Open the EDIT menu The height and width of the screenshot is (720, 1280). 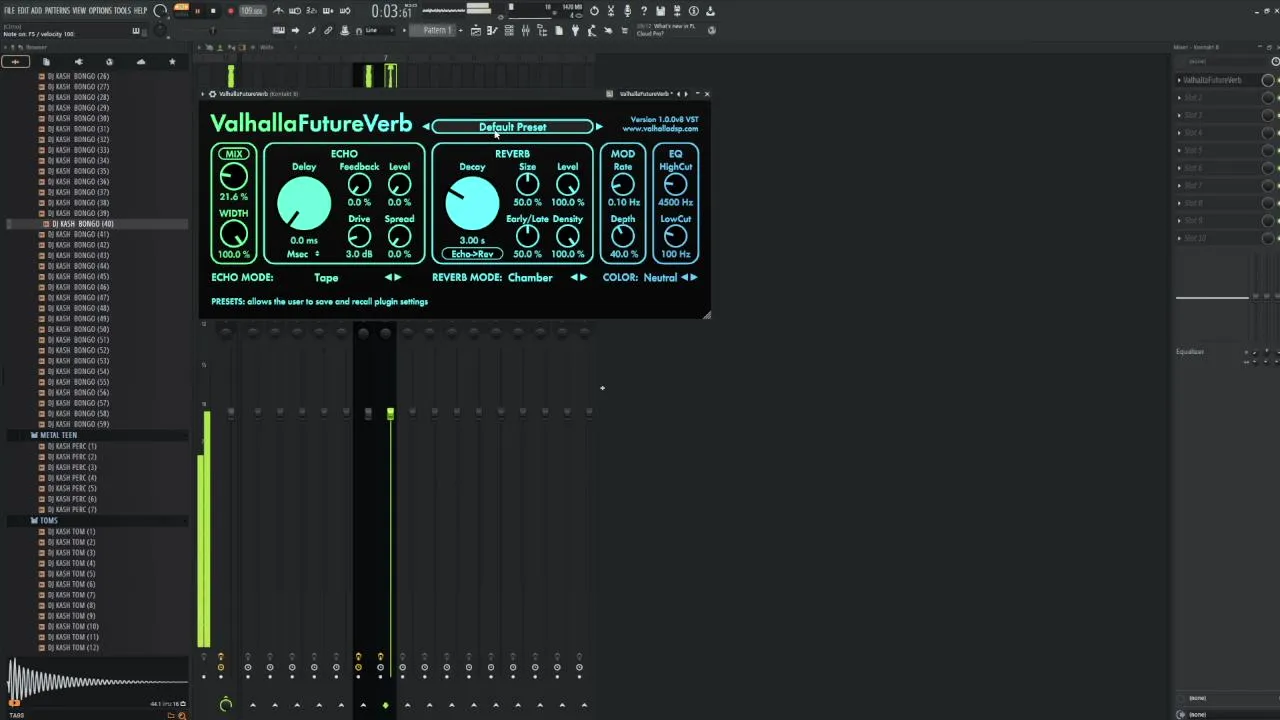pos(23,10)
